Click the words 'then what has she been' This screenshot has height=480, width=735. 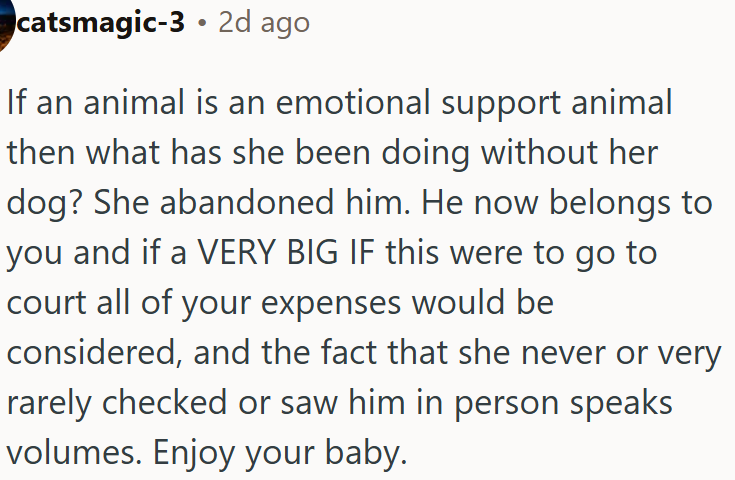[x=189, y=154]
